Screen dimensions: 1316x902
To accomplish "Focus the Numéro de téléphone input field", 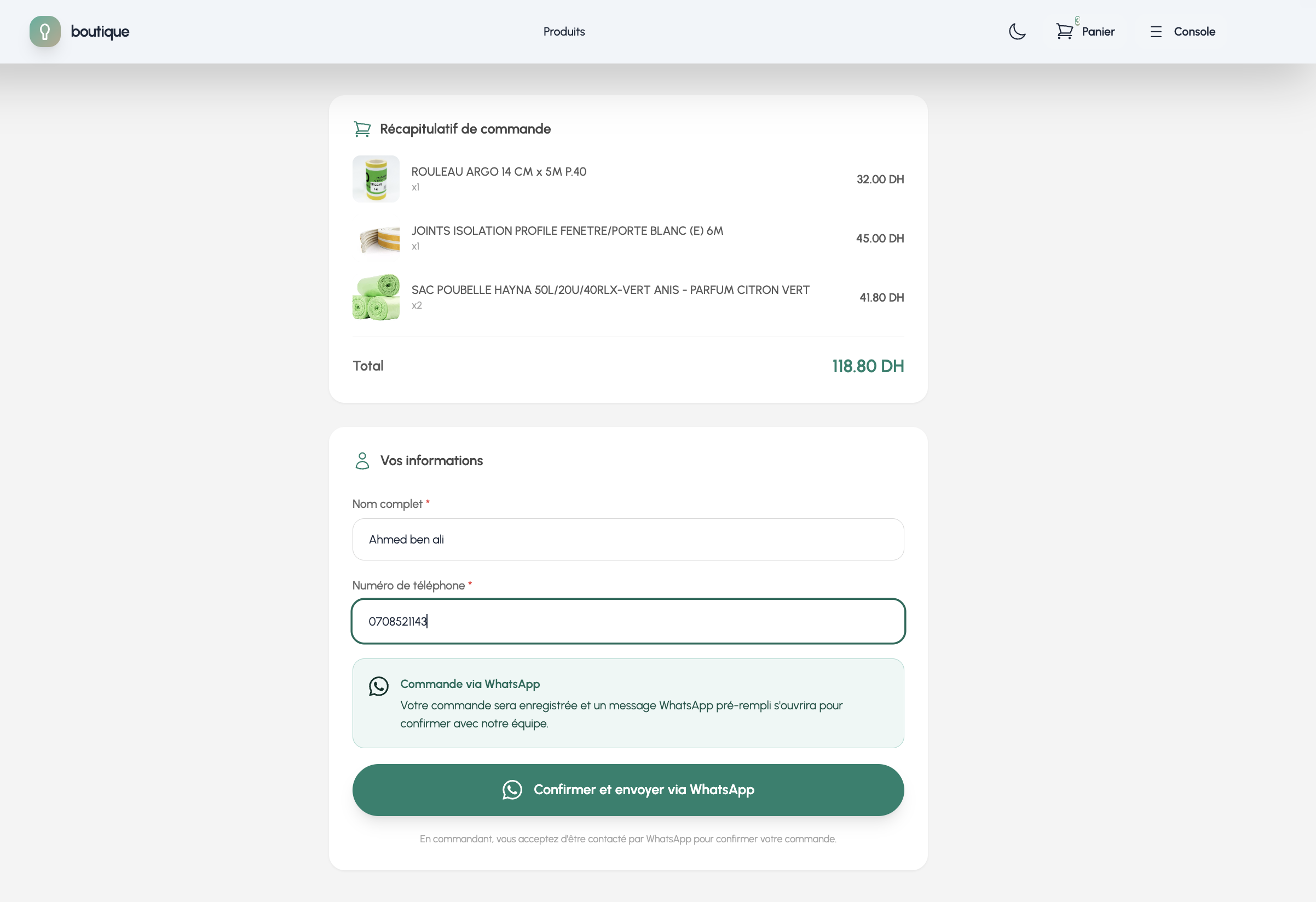I will coord(628,621).
